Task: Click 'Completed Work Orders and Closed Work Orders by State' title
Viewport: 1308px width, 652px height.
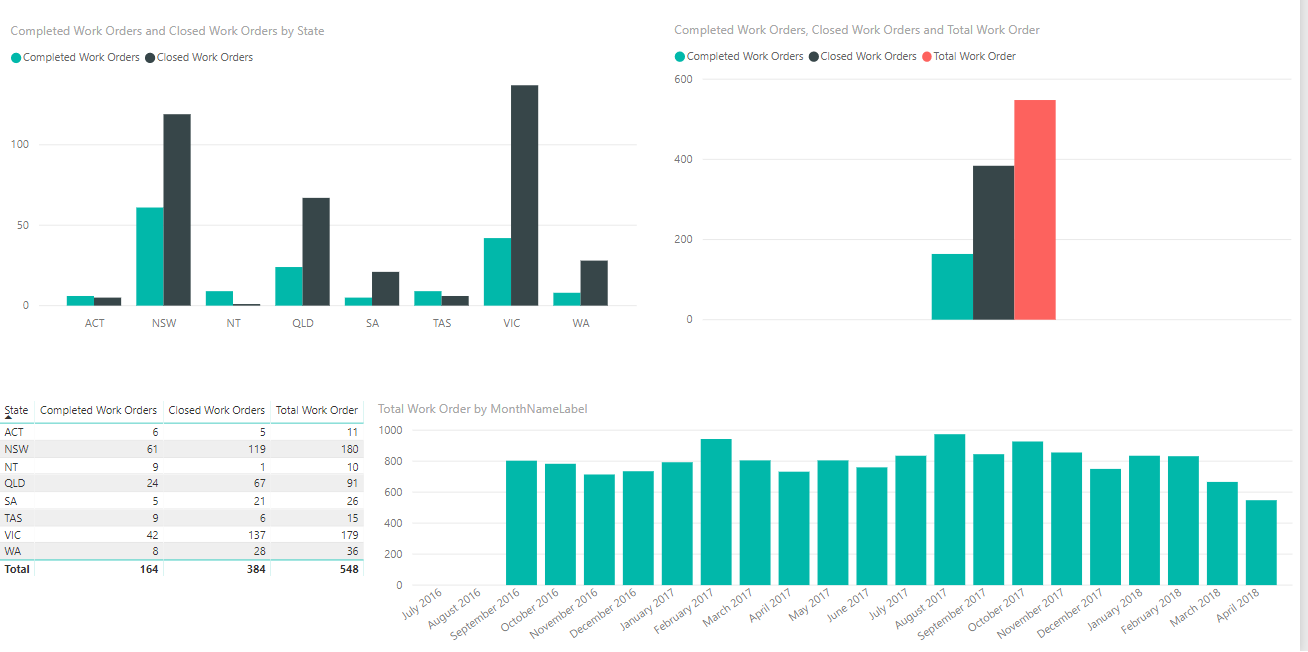Action: click(167, 31)
